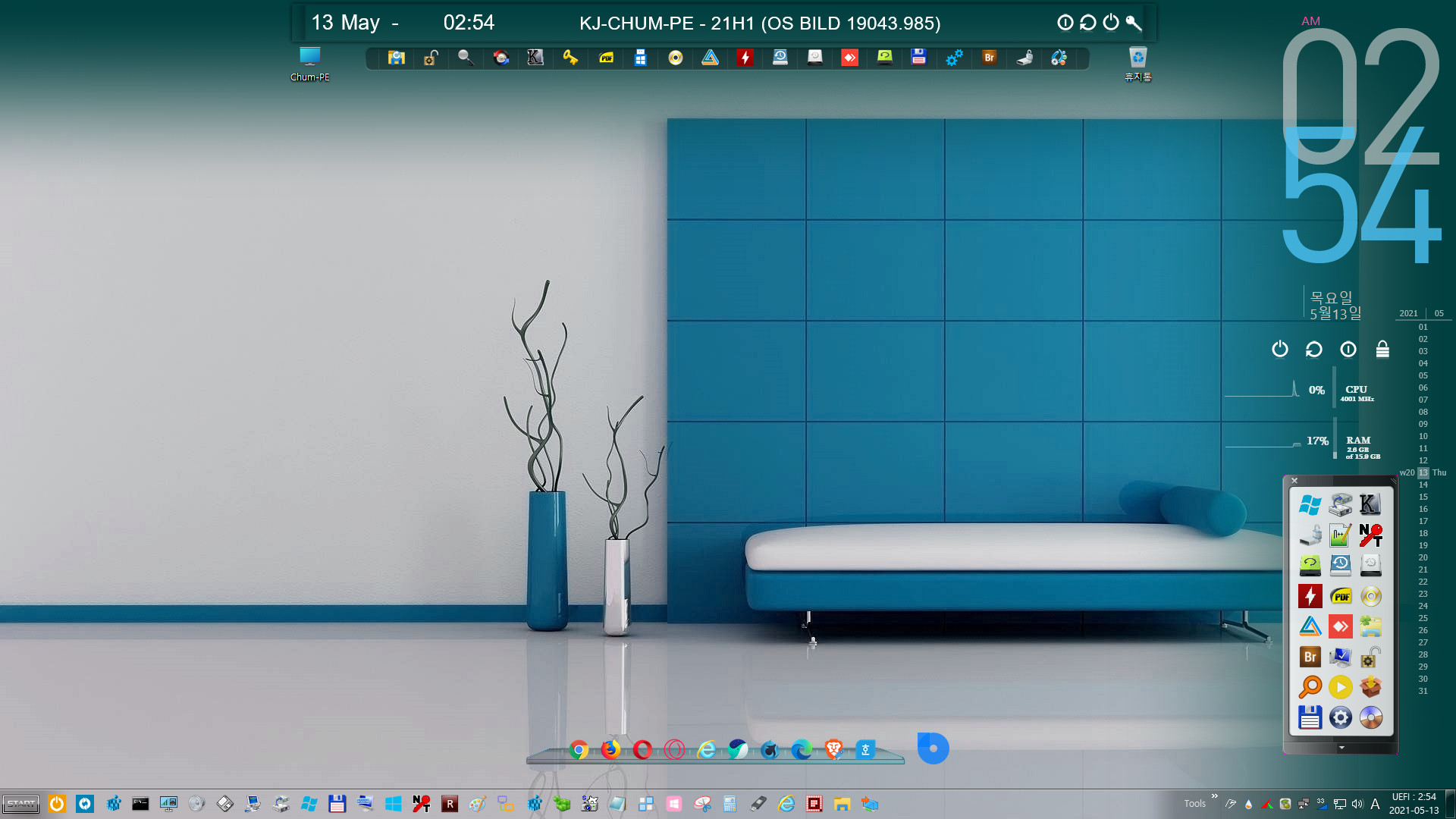1456x819 pixels.
Task: Close the side launcher panel
Action: click(x=1294, y=481)
